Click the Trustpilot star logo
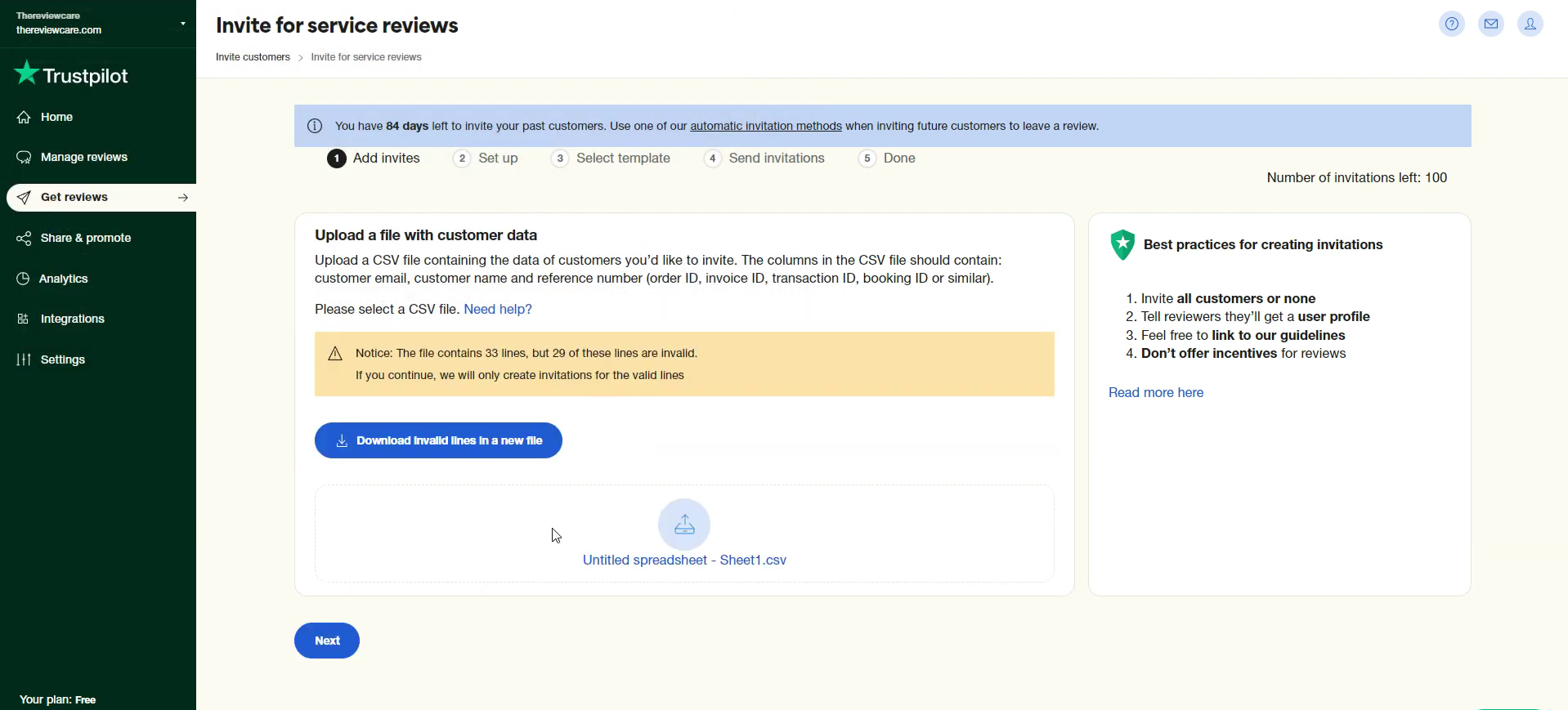 (27, 74)
